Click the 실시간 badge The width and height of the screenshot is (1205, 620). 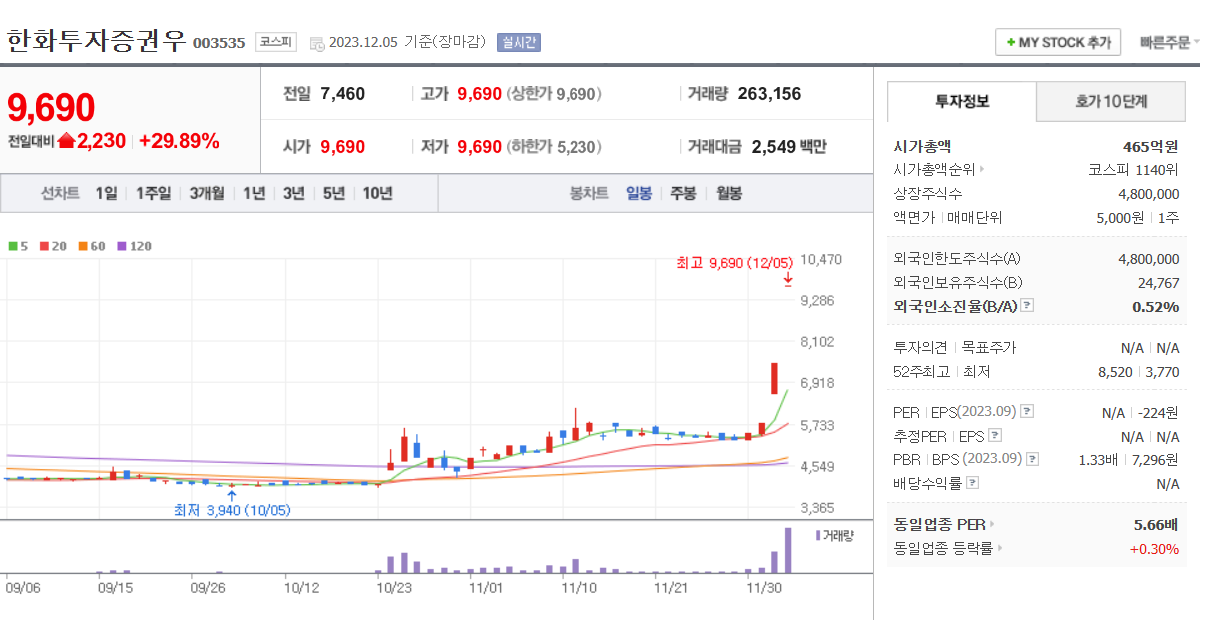point(518,42)
